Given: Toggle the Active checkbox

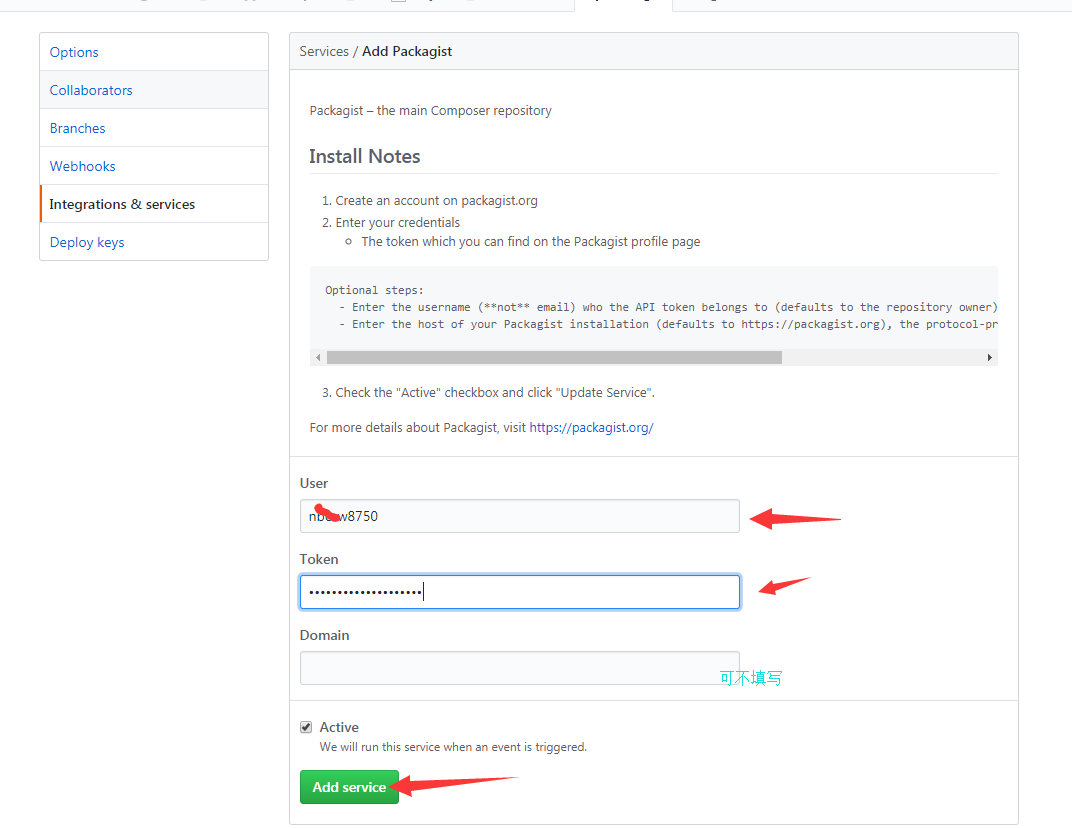Looking at the screenshot, I should 306,727.
